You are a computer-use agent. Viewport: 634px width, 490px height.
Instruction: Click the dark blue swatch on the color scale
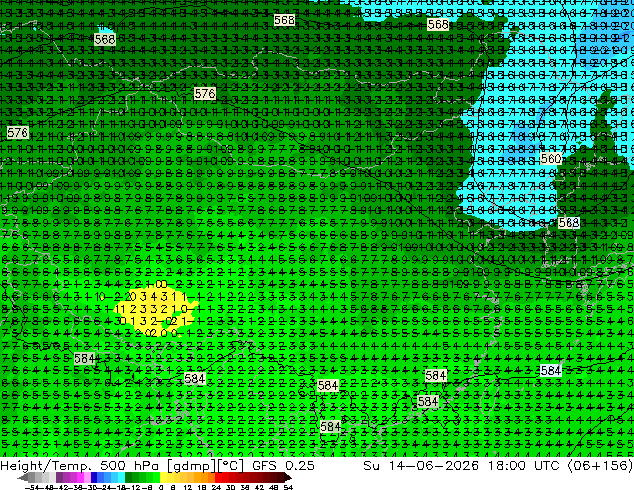click(94, 478)
